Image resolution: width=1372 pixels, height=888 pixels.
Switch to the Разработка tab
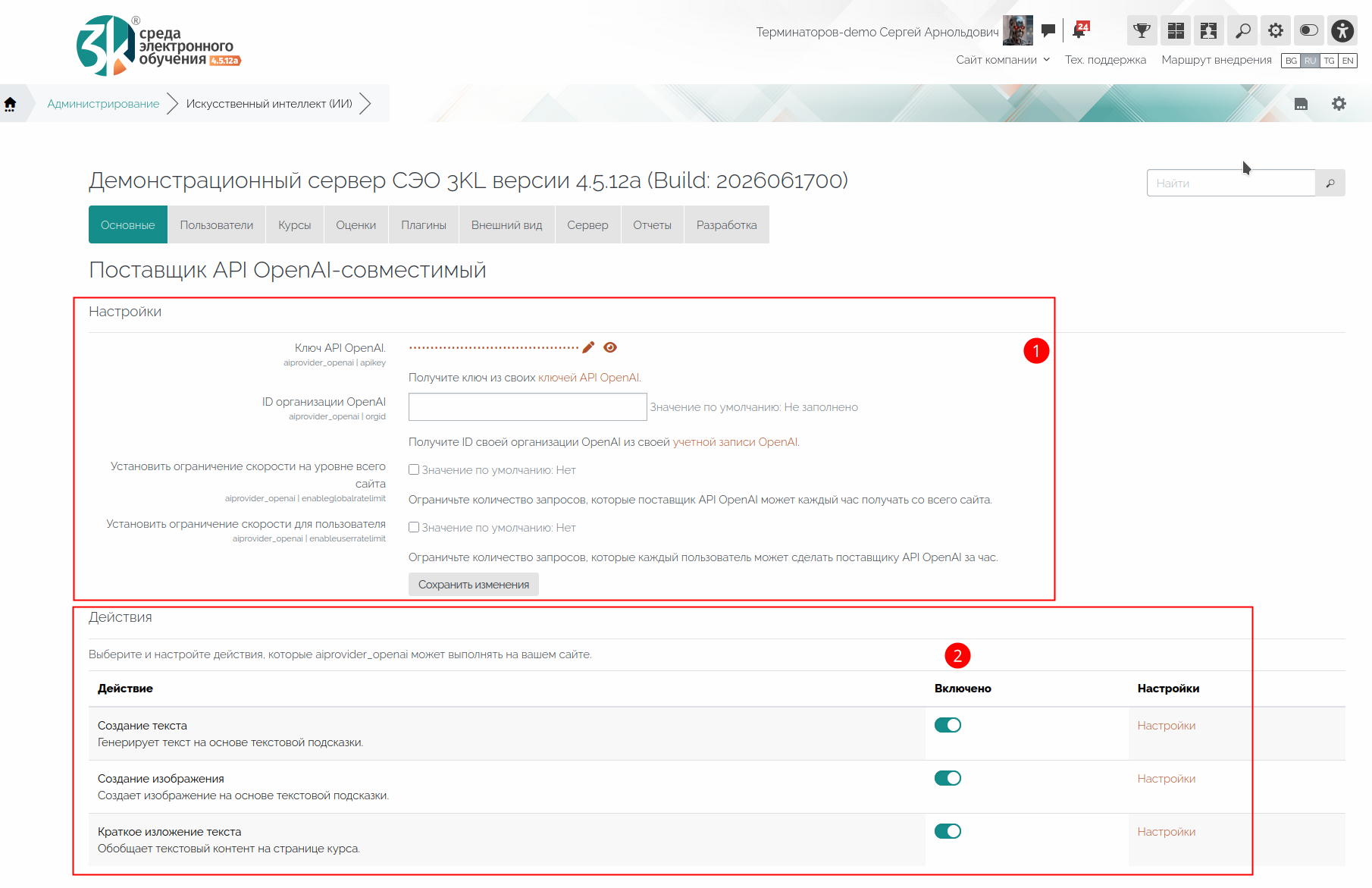tap(727, 224)
